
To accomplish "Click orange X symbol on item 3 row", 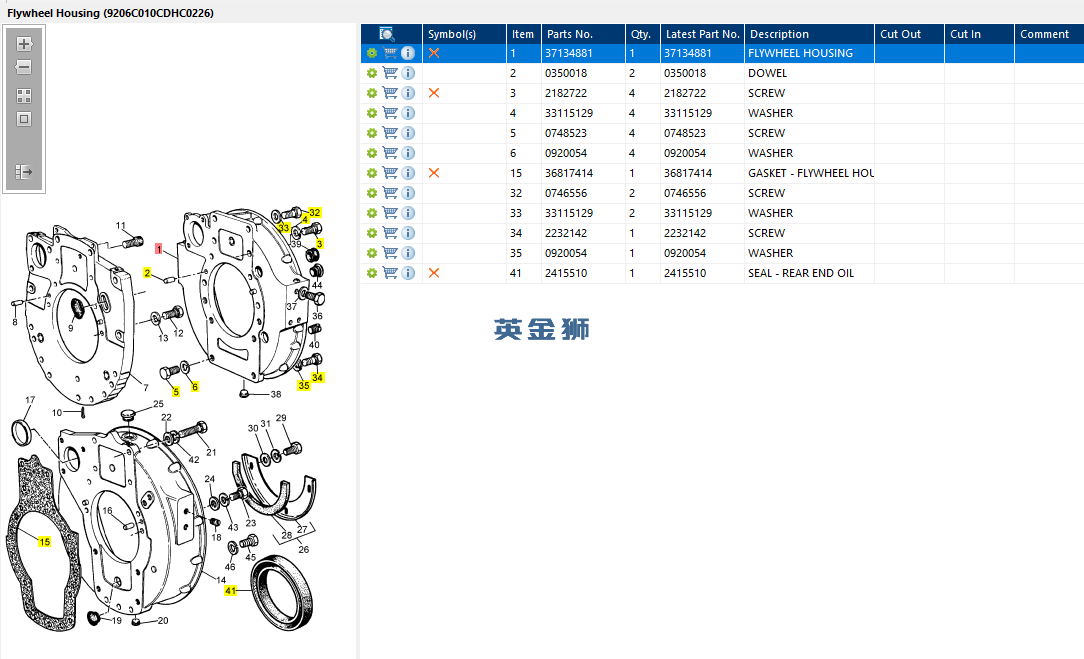I will pos(434,93).
